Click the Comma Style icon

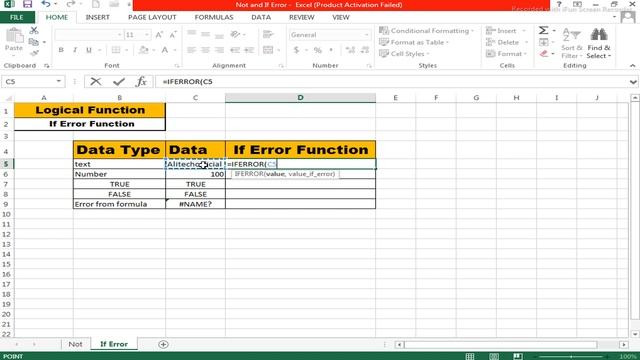click(331, 50)
